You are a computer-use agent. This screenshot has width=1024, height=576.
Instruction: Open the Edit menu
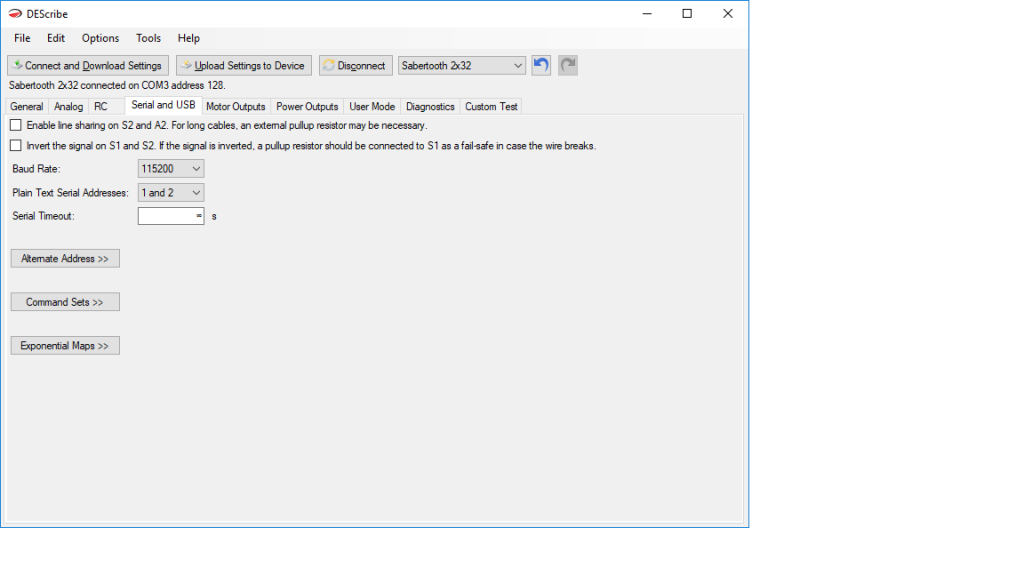[x=56, y=38]
